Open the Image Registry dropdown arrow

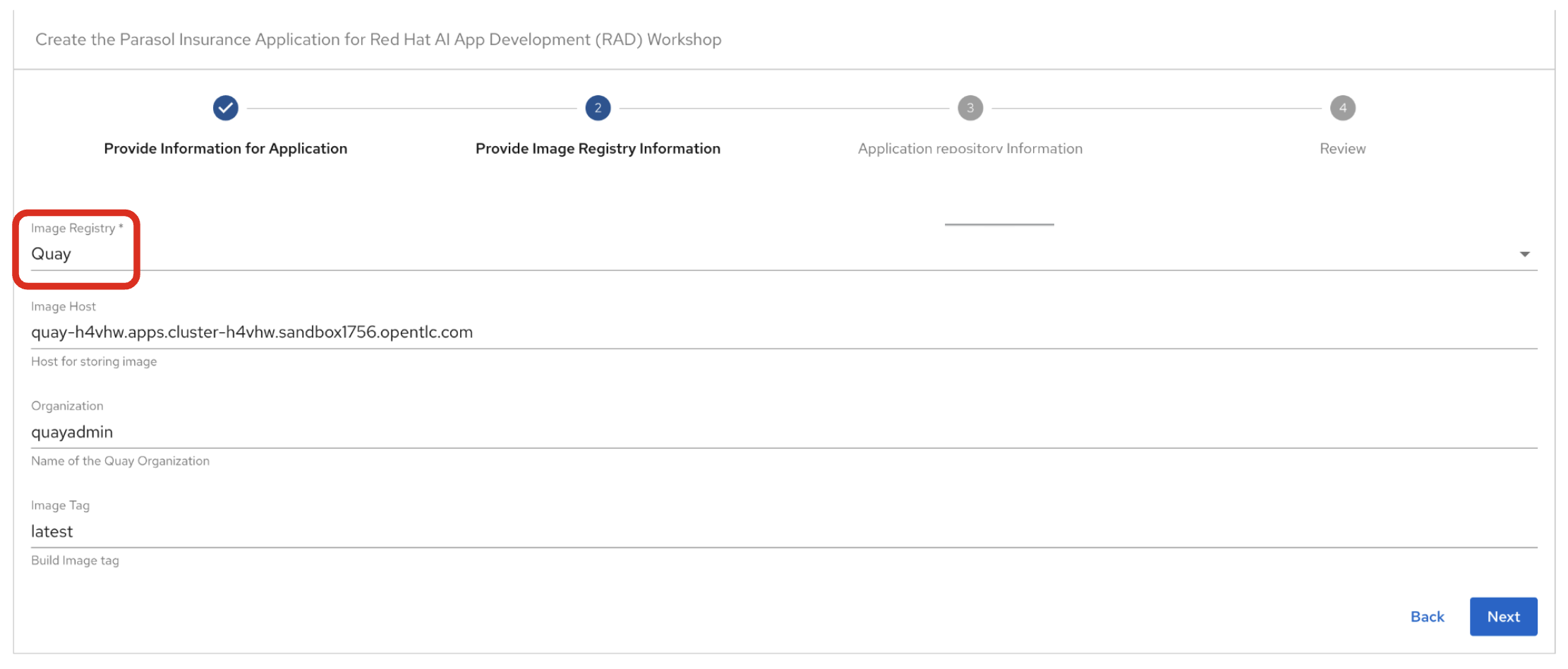(1524, 254)
